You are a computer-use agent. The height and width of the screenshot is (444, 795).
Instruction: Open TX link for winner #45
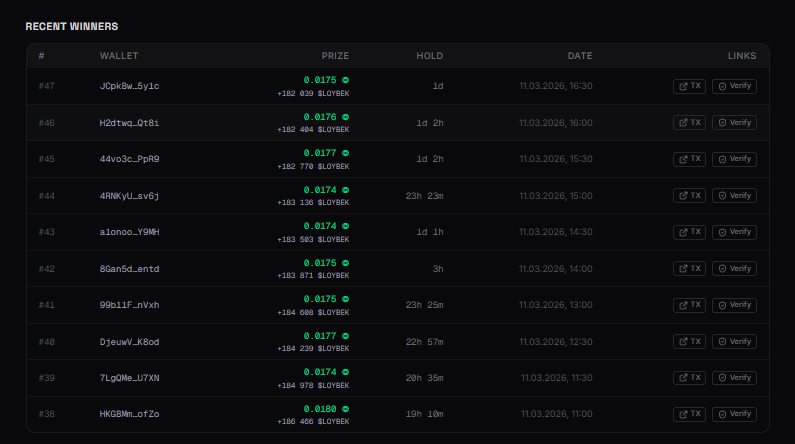click(x=689, y=159)
